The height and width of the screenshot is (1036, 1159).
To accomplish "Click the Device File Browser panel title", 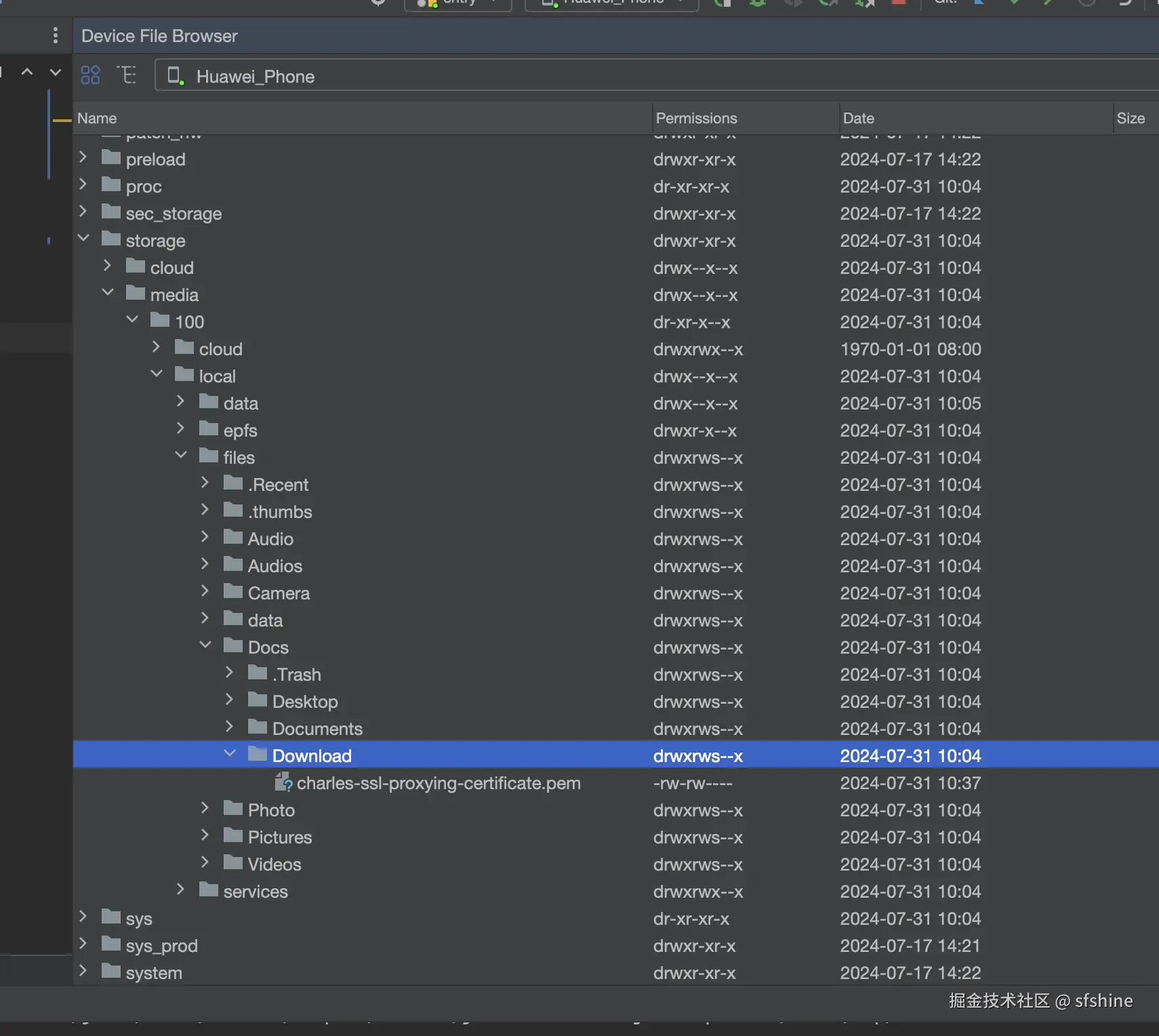I will click(x=159, y=36).
